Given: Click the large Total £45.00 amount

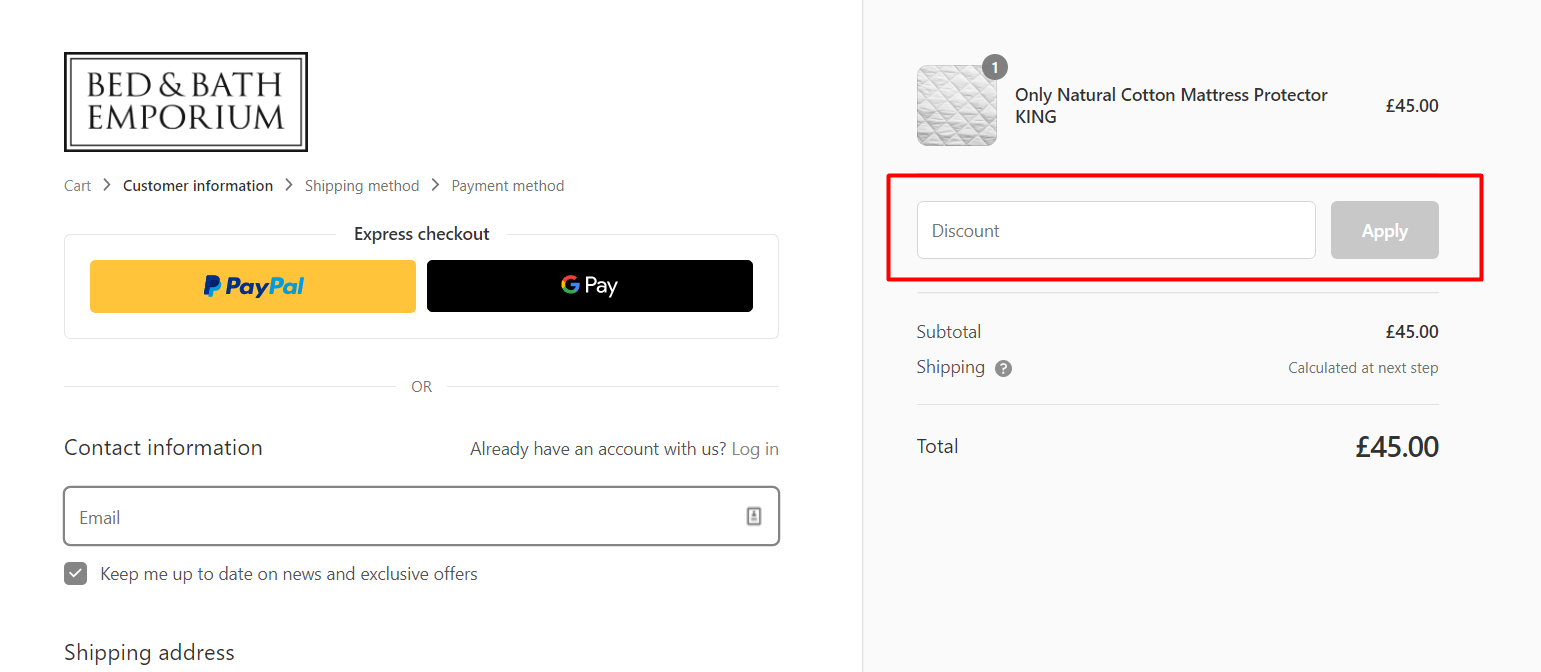Looking at the screenshot, I should click(x=1397, y=446).
